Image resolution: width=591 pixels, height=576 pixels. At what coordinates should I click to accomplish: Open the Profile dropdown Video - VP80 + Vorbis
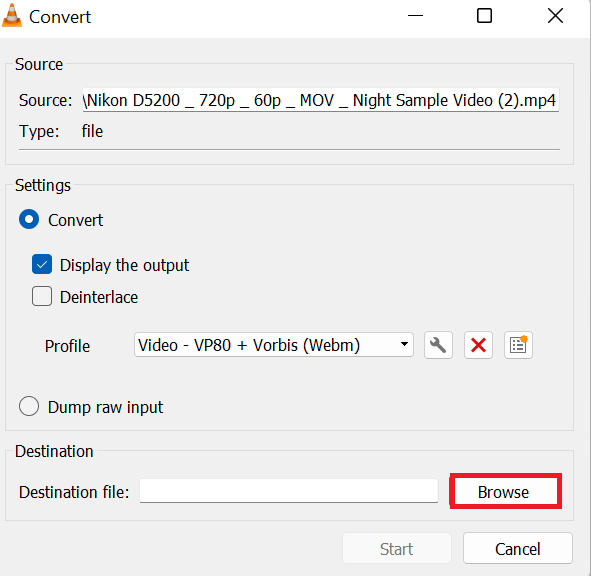coord(274,345)
